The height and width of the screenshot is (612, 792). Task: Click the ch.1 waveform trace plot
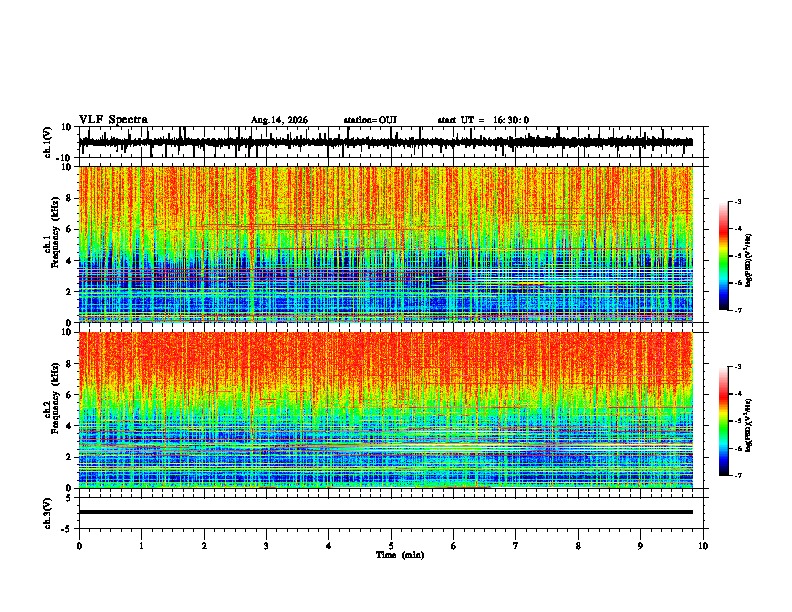(x=386, y=142)
